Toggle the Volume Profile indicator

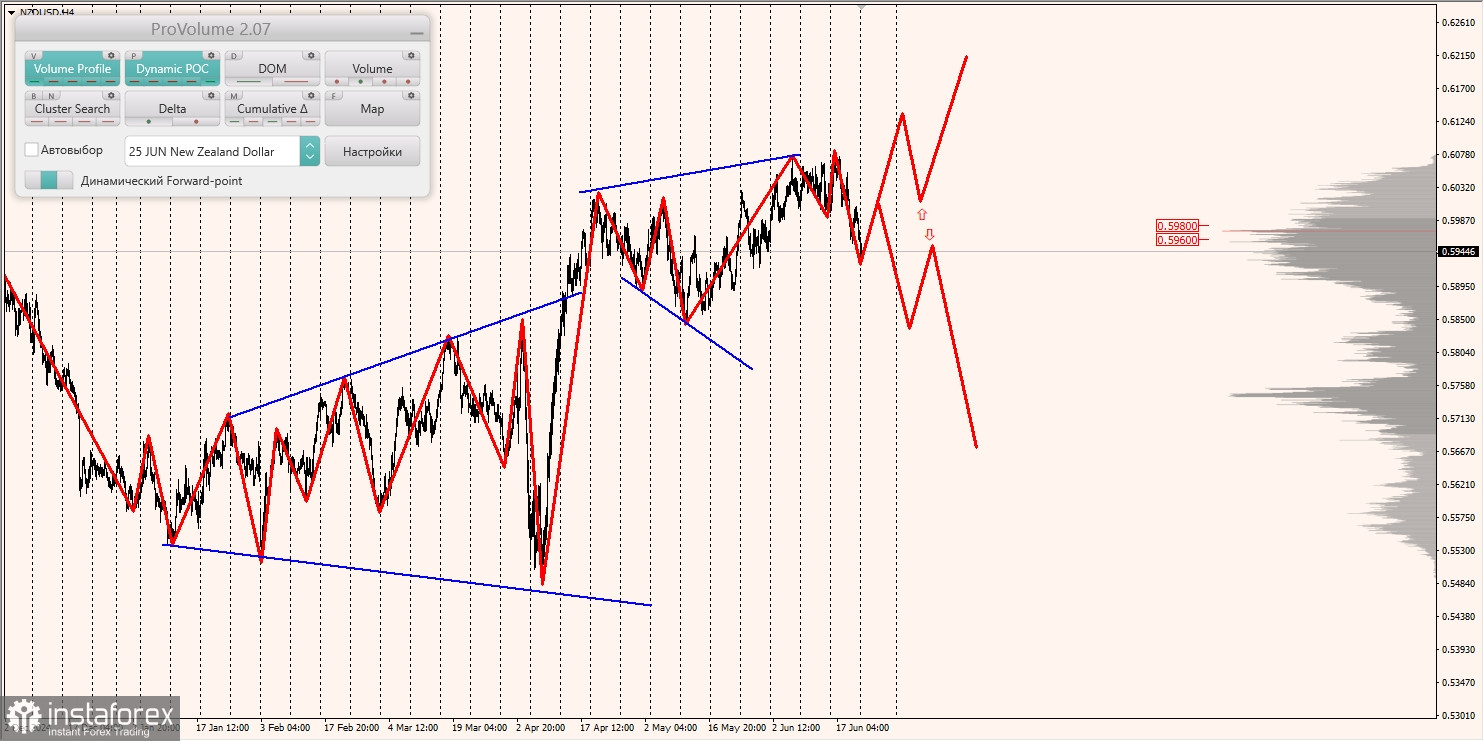pos(72,69)
